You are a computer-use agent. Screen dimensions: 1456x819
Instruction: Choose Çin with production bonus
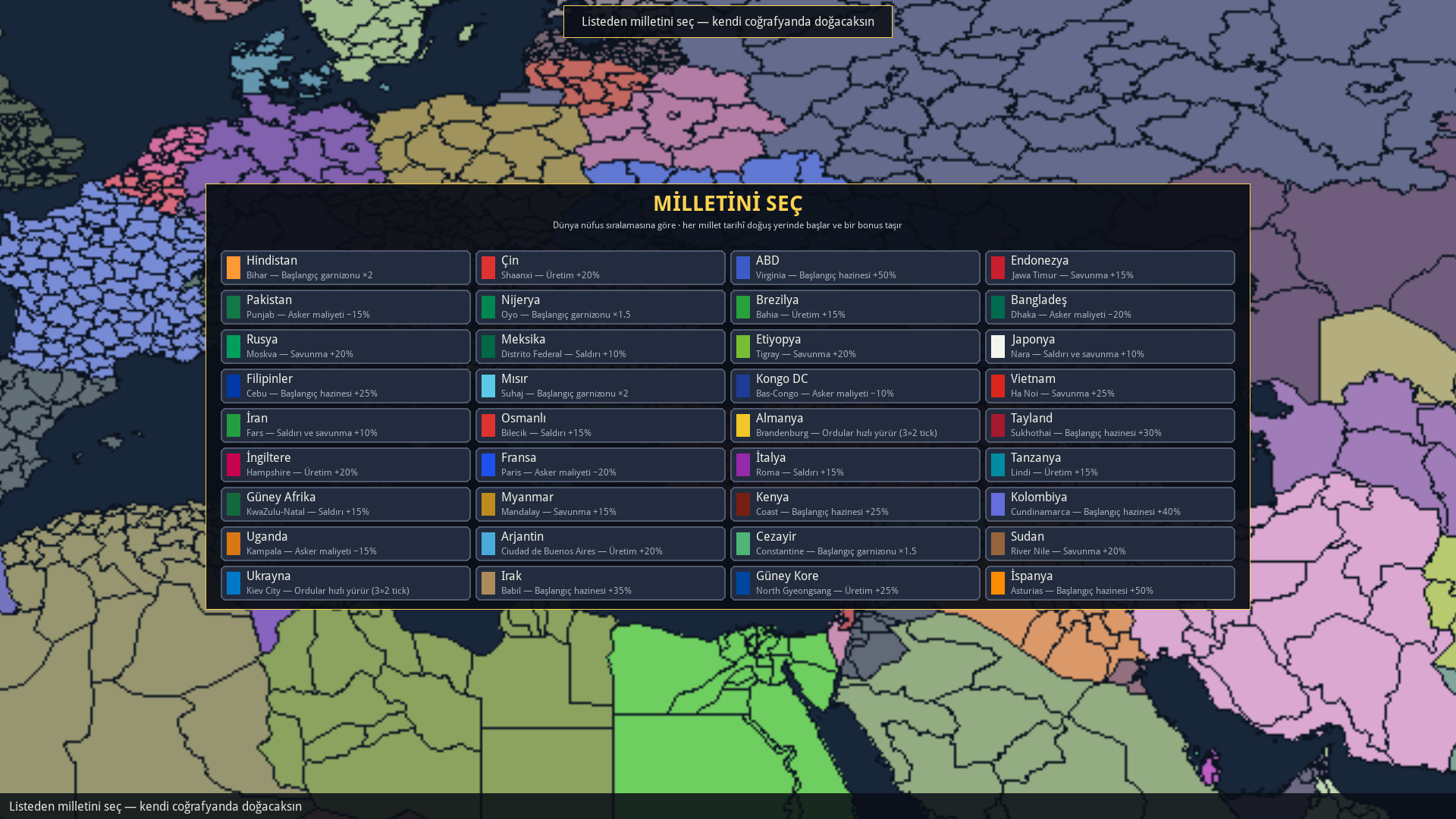(601, 268)
